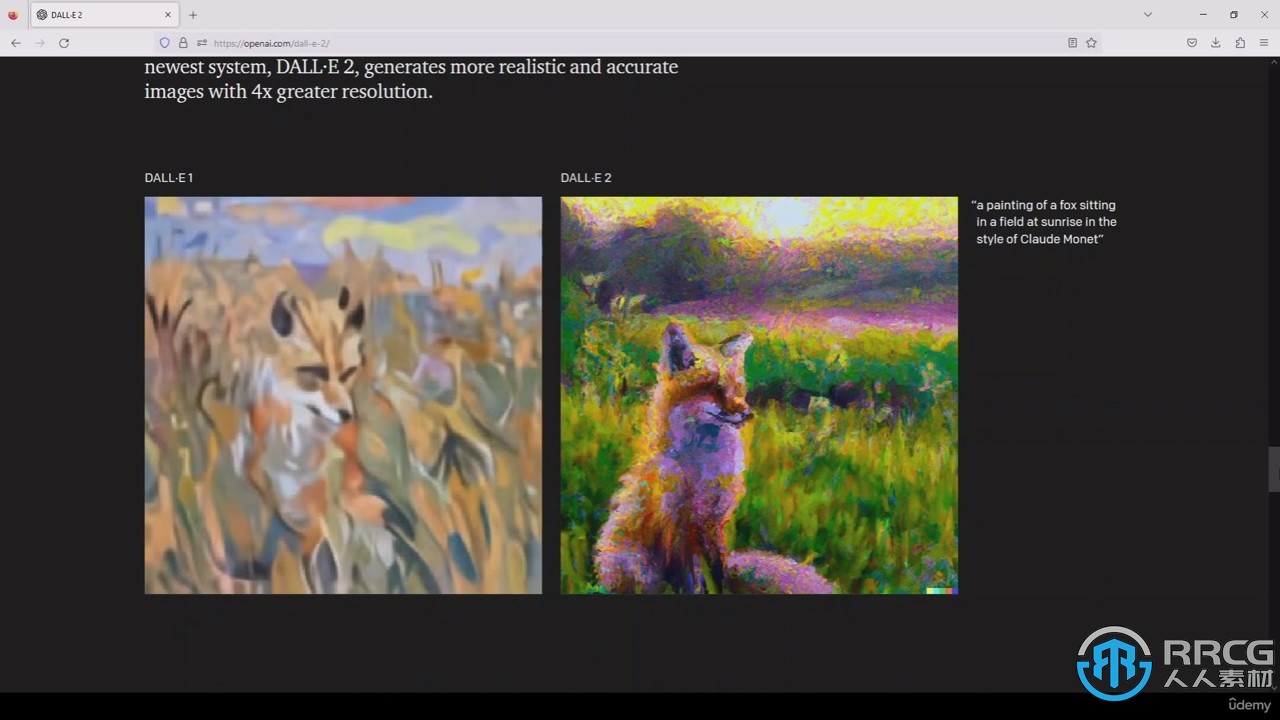This screenshot has height=720, width=1280.
Task: Open the downloads panel
Action: click(1216, 43)
